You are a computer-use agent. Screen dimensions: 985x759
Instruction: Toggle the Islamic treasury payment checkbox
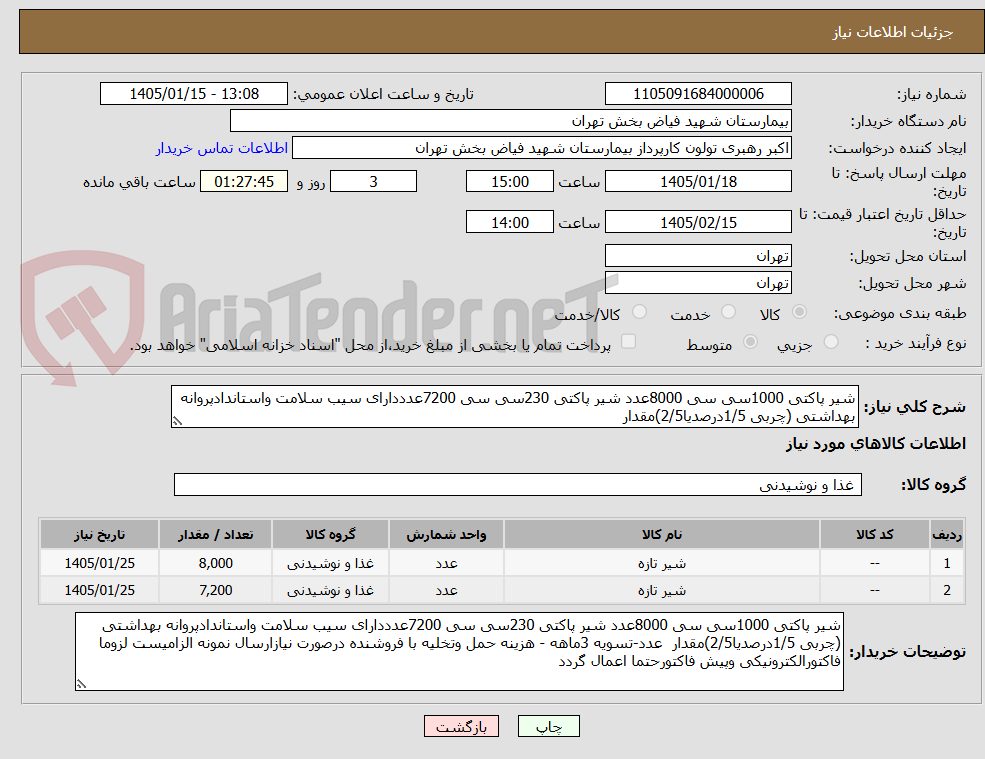pyautogui.click(x=628, y=341)
